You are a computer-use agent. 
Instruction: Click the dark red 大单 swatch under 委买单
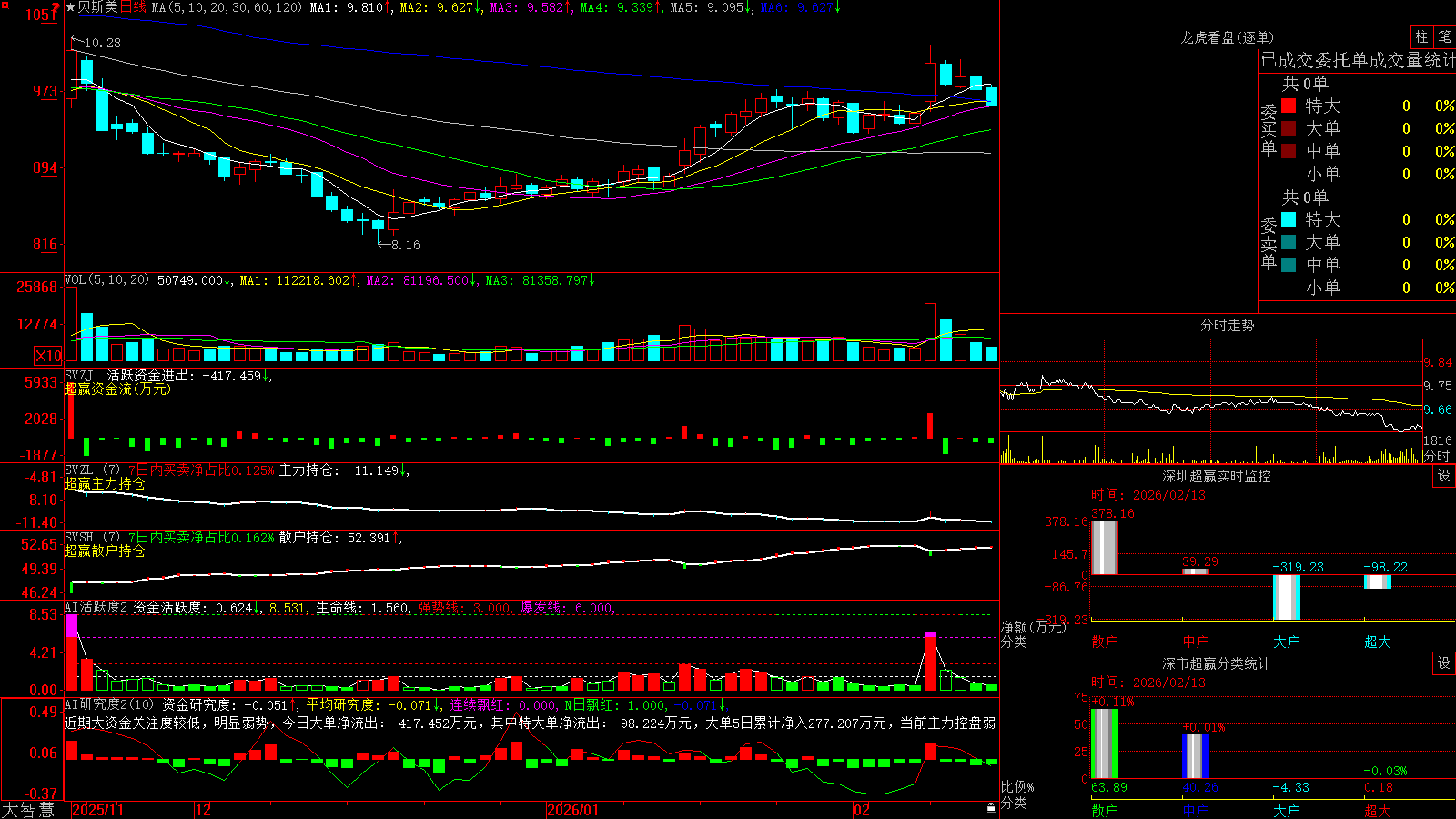point(1289,128)
